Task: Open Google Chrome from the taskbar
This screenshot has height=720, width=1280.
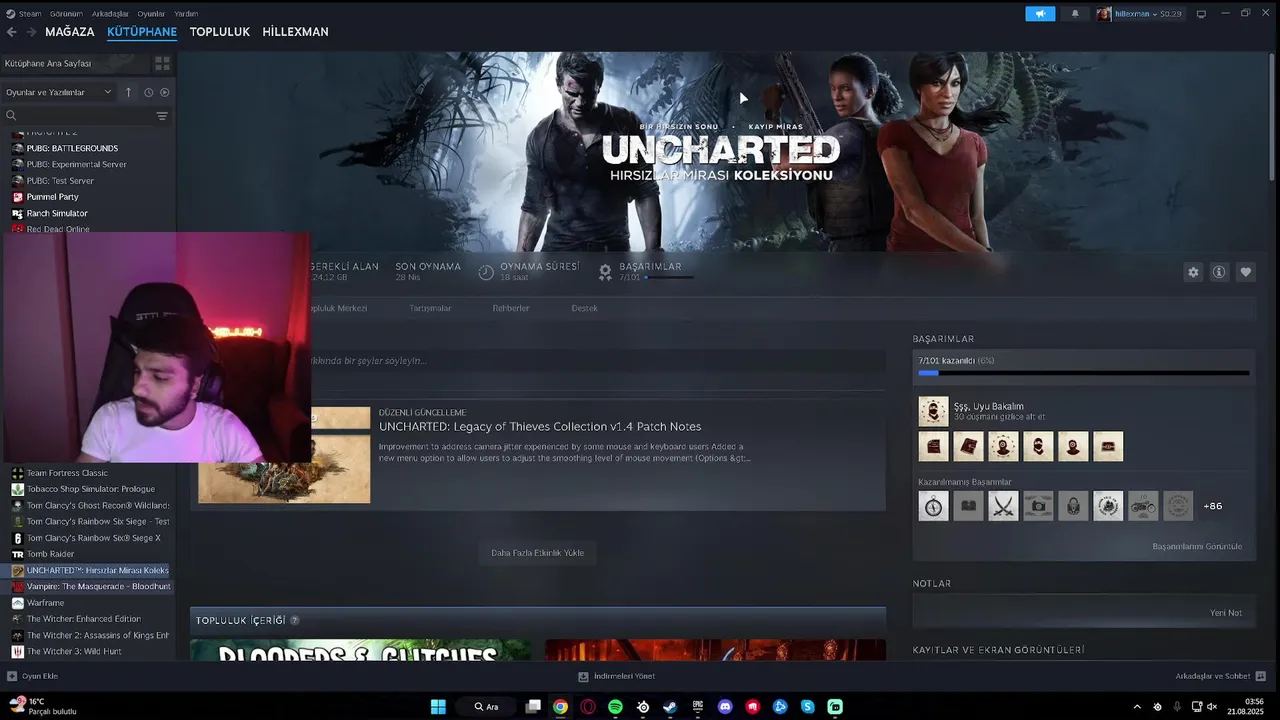Action: pos(560,707)
